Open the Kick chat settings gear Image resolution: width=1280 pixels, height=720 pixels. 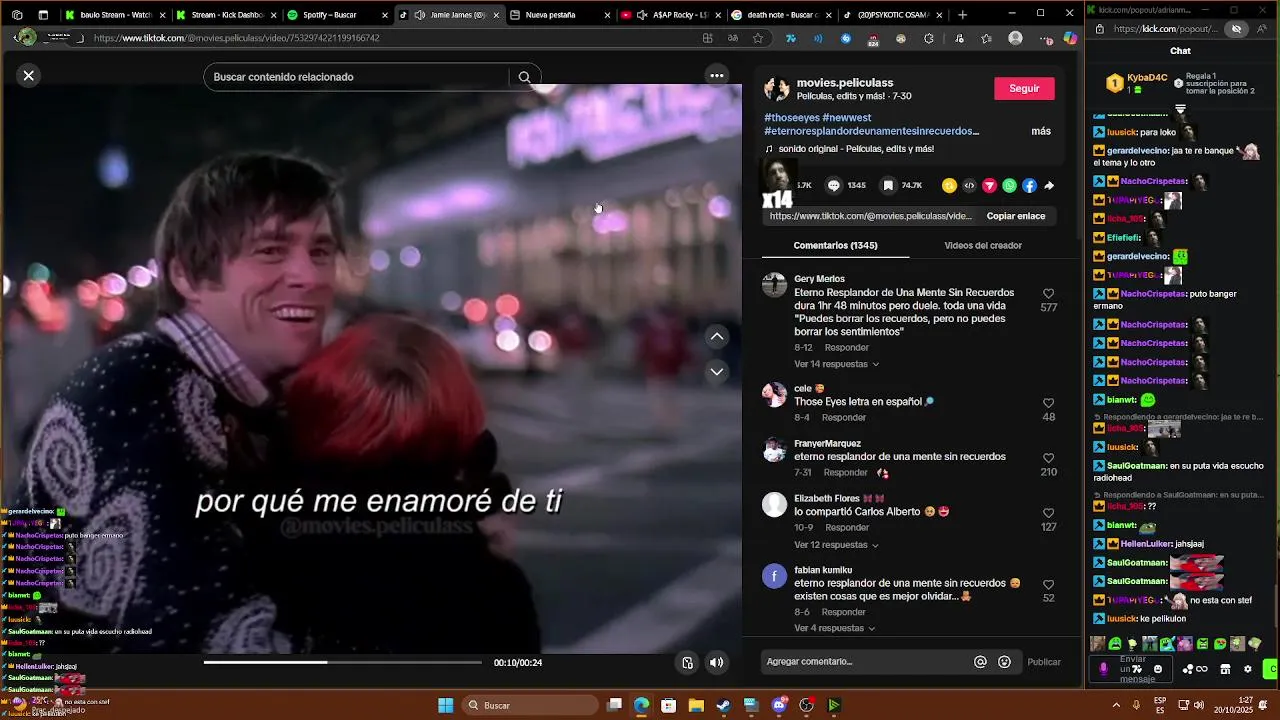1247,669
